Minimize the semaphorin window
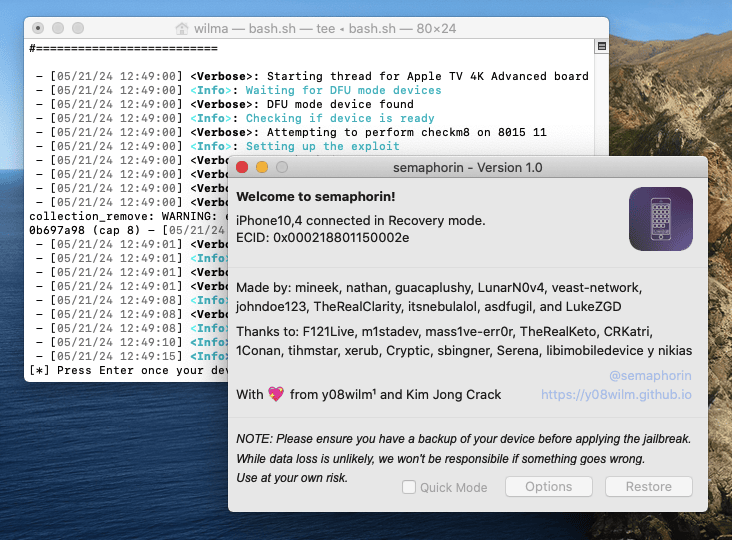 coord(262,168)
